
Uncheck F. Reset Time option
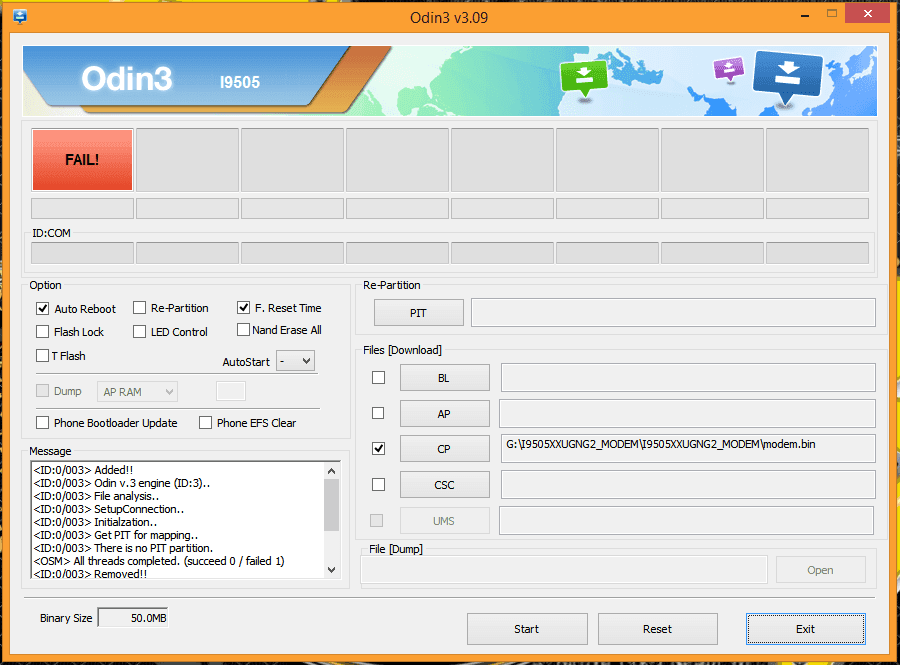pos(243,308)
